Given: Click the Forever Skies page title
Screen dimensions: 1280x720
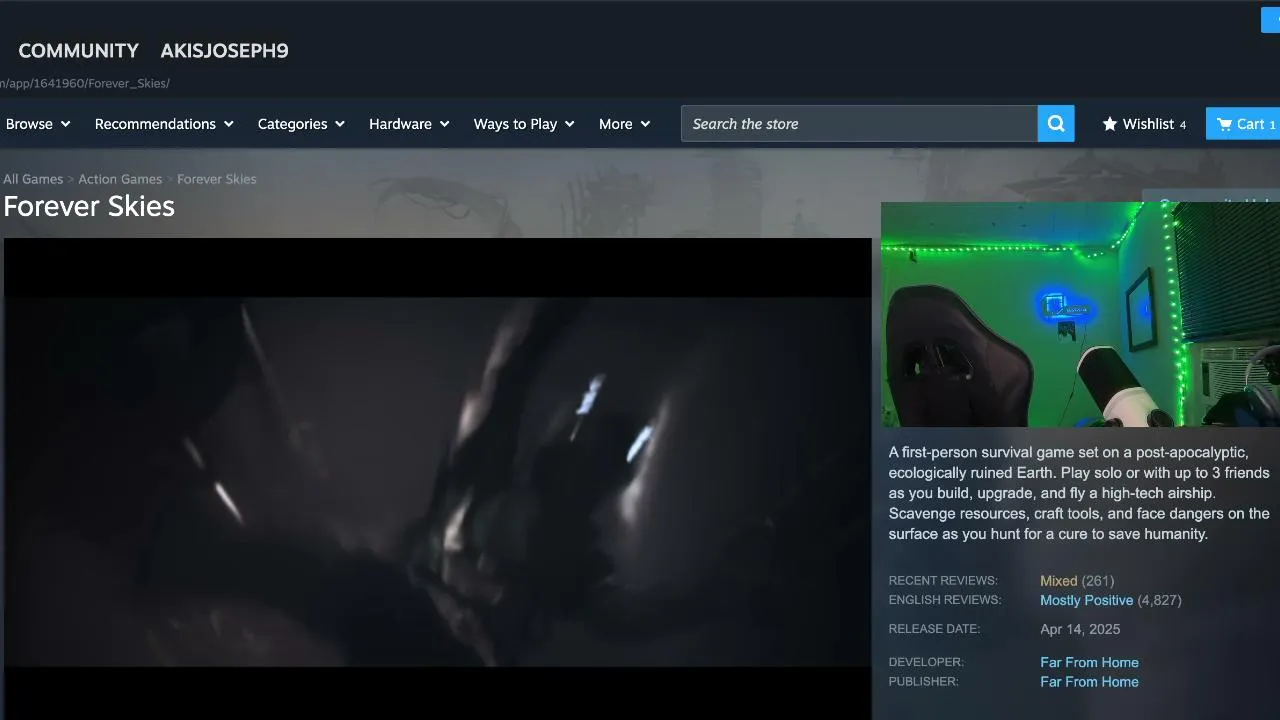Looking at the screenshot, I should point(89,206).
